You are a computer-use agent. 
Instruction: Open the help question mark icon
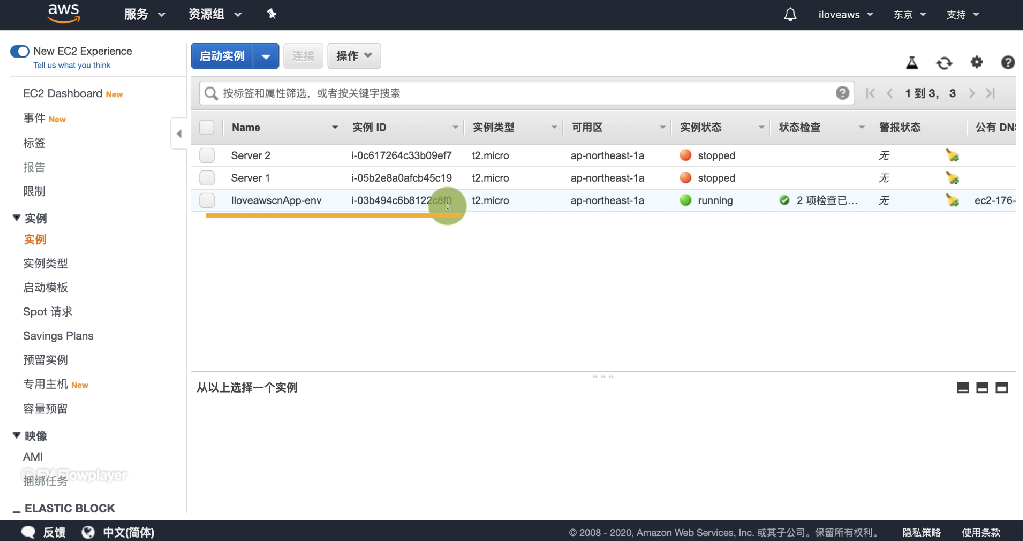1007,62
